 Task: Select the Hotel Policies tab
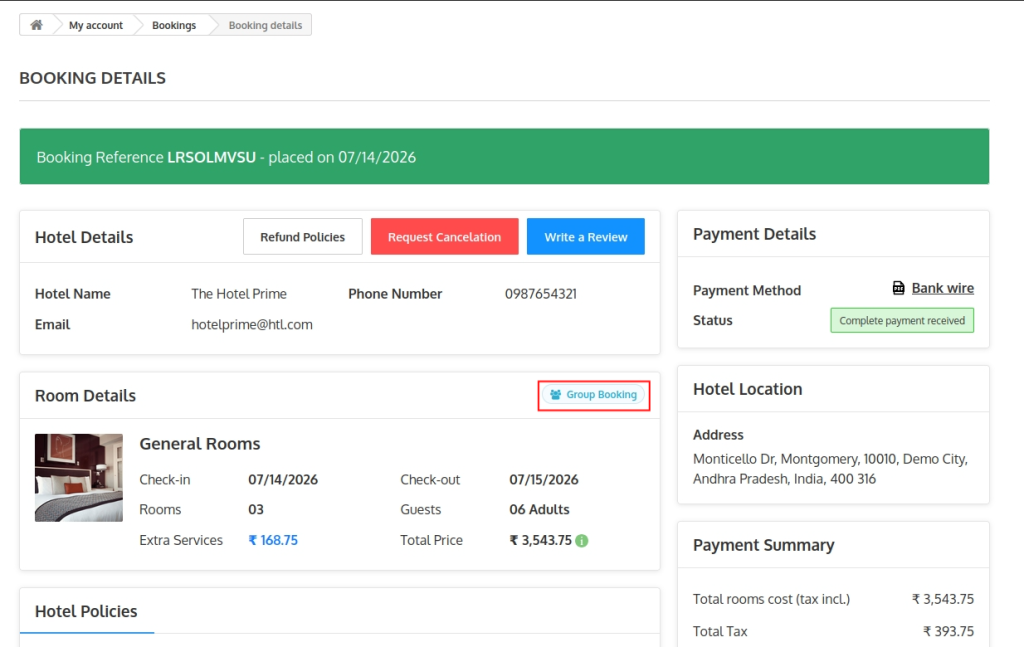(x=86, y=611)
